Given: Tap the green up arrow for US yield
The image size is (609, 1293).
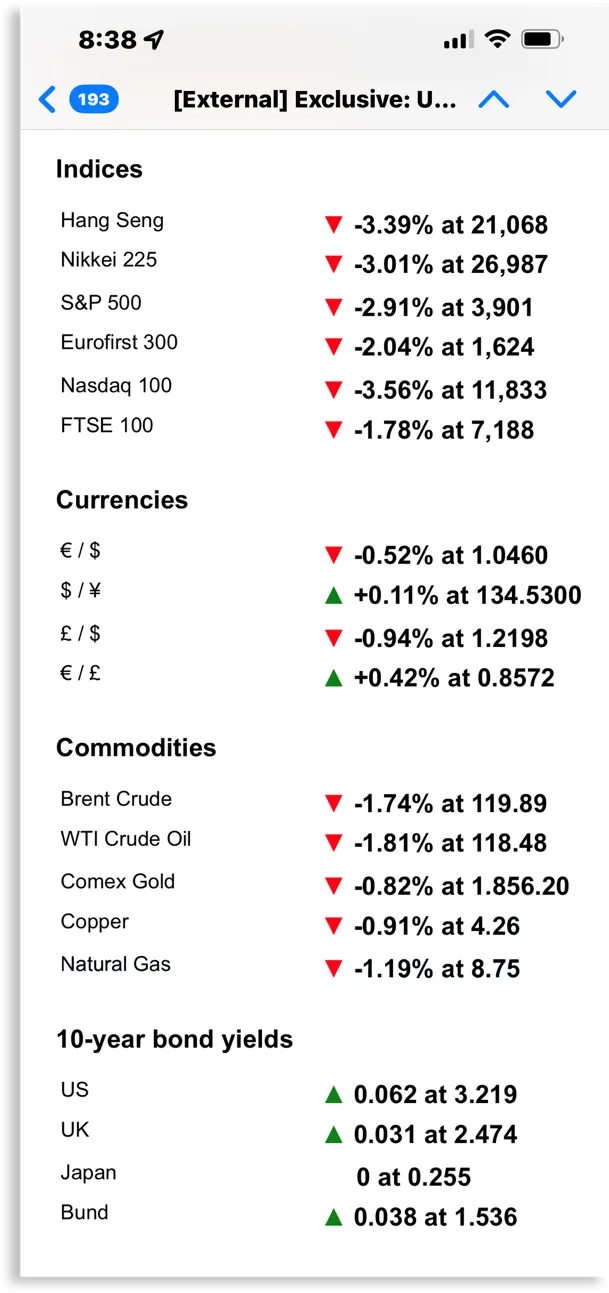Looking at the screenshot, I should [334, 1094].
